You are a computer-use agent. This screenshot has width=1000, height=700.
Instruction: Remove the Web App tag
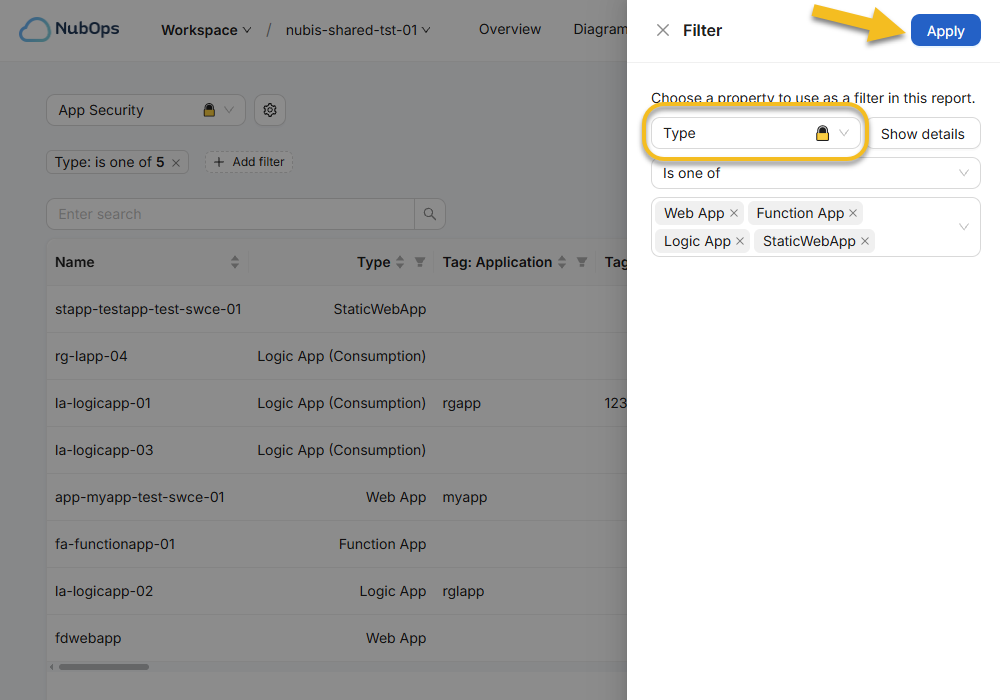pyautogui.click(x=734, y=213)
